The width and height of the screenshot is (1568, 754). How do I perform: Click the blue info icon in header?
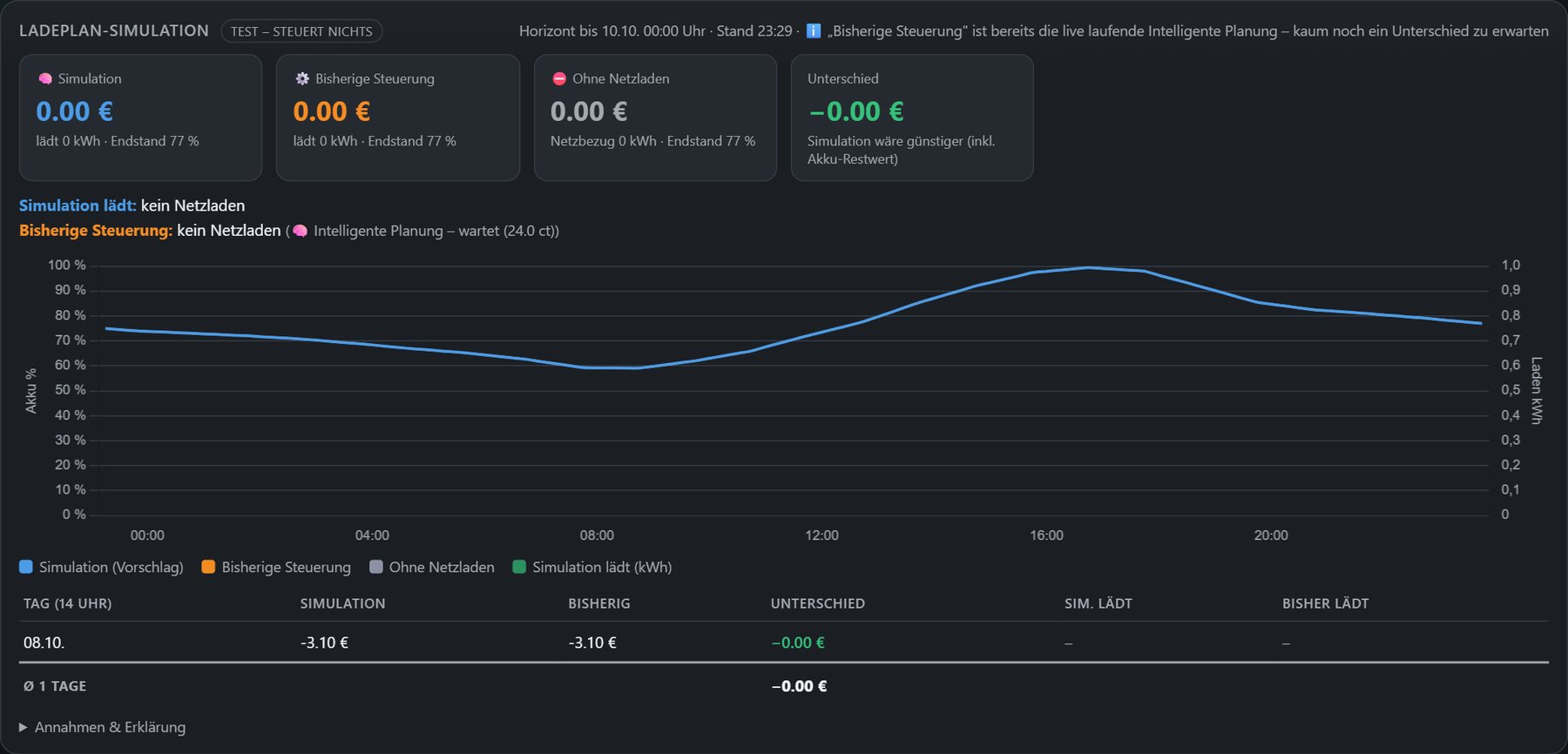[x=814, y=31]
